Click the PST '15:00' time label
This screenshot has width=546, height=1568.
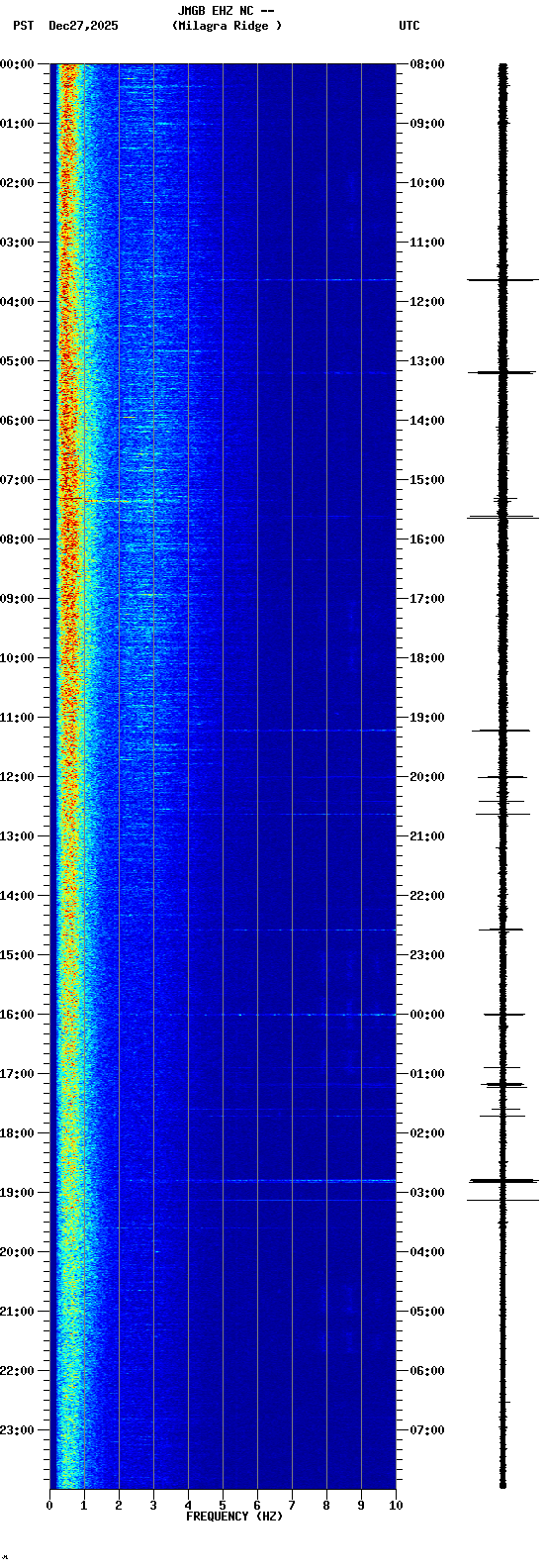(x=17, y=955)
